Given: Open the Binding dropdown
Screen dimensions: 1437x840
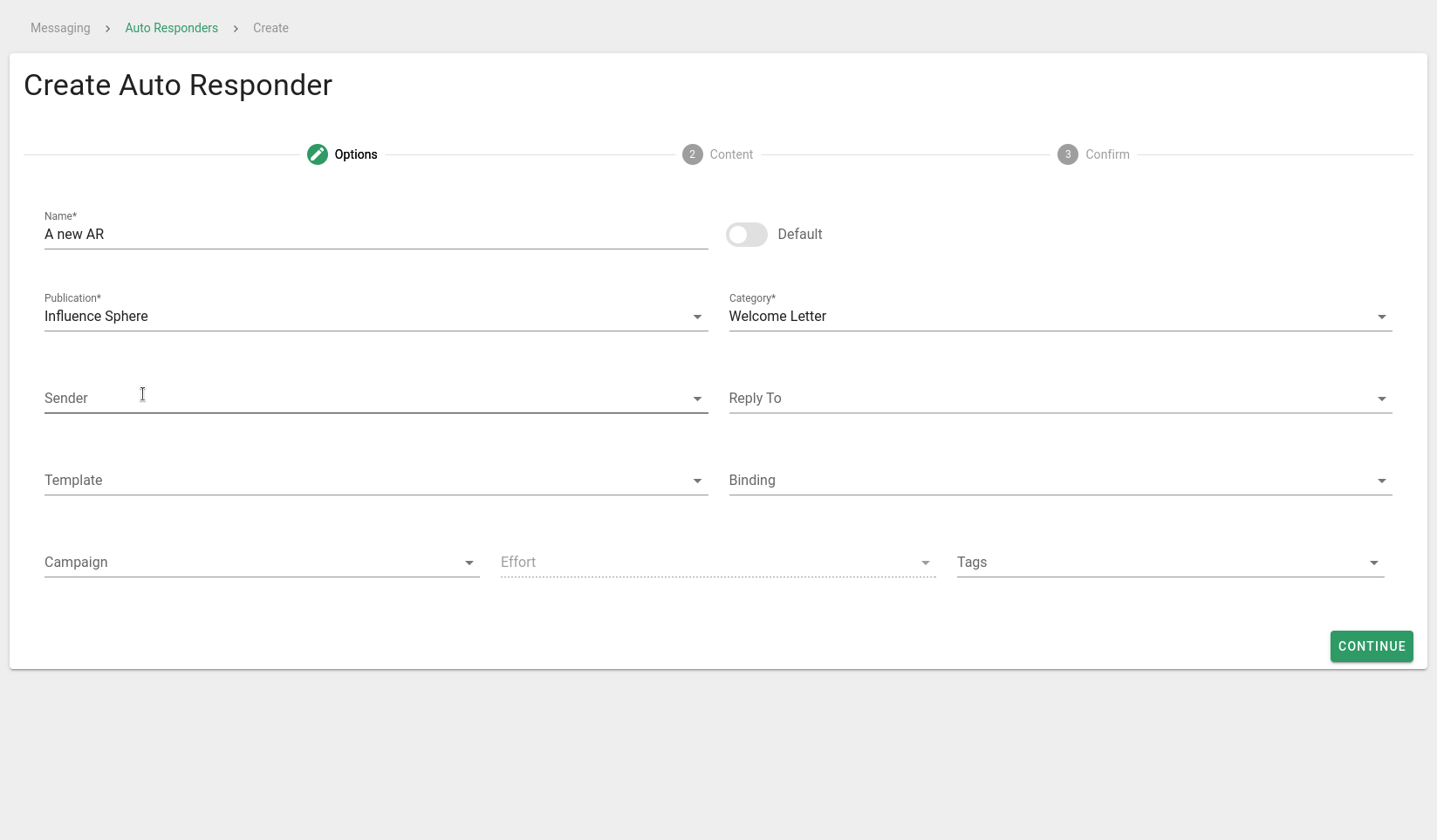Looking at the screenshot, I should coord(1060,480).
